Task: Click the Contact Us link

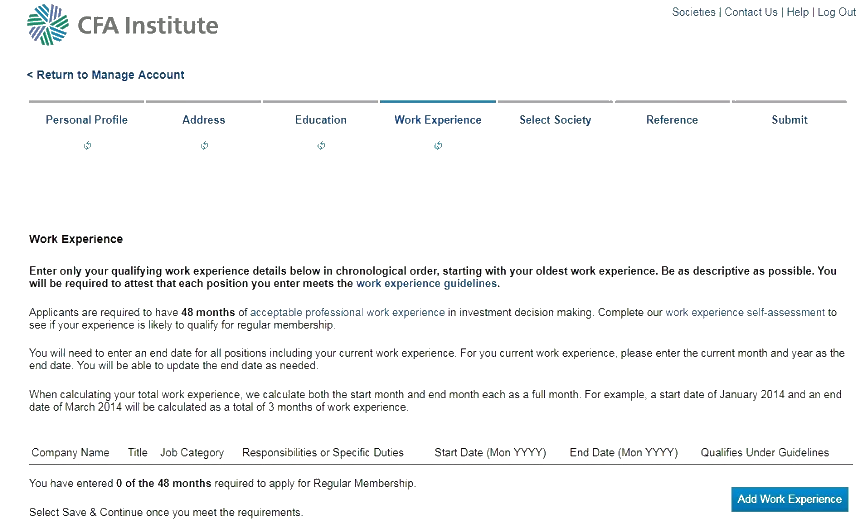Action: click(x=751, y=12)
